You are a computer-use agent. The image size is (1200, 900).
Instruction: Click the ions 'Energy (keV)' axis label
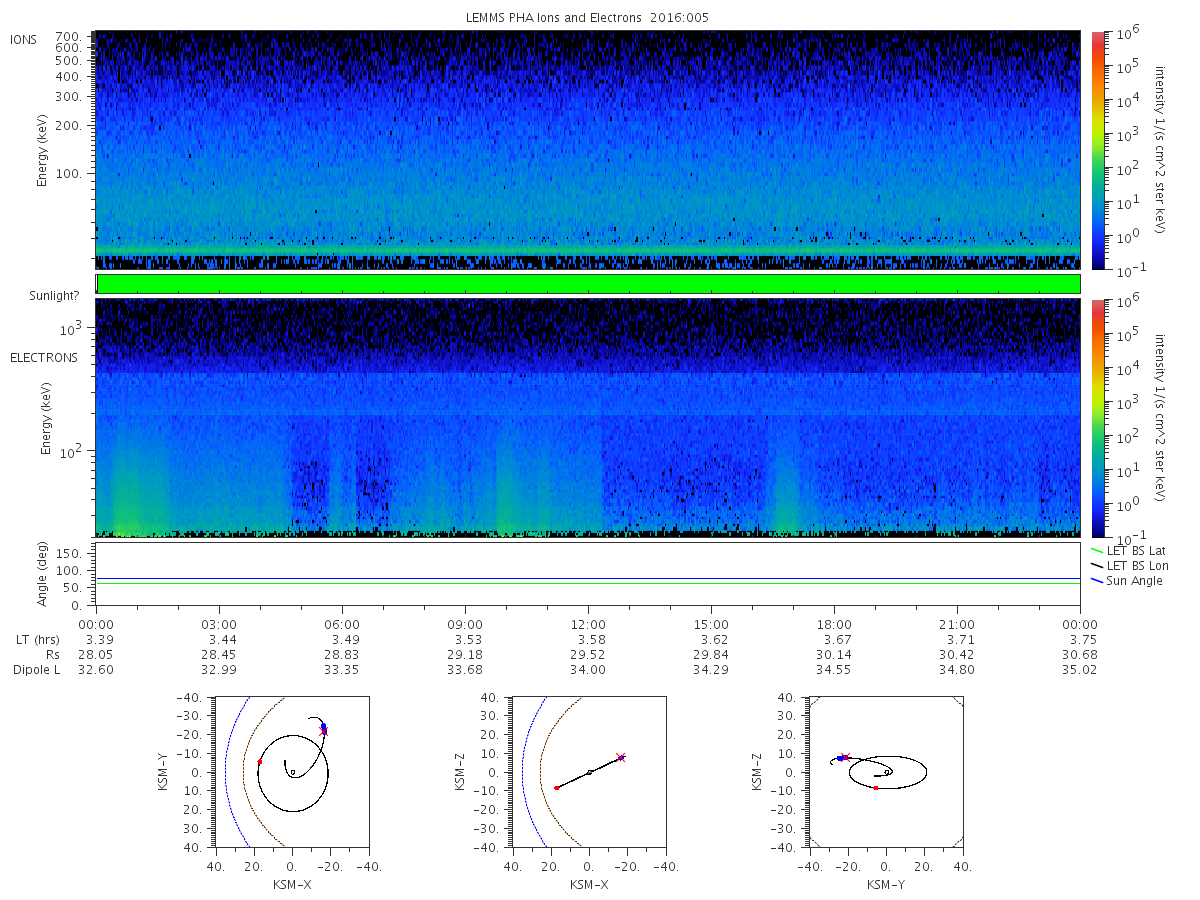(43, 150)
